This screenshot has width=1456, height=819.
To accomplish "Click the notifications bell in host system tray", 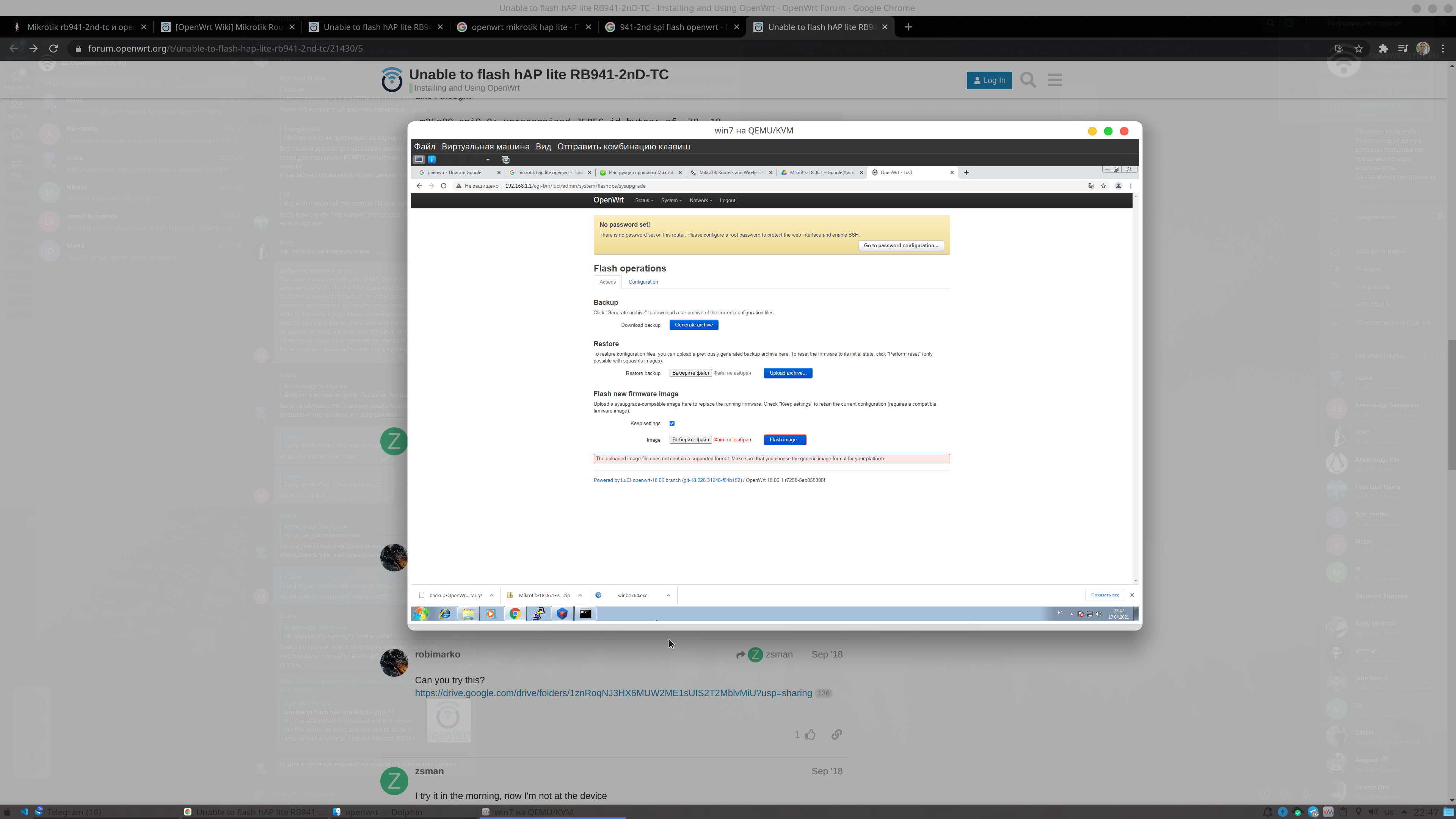I will [1268, 812].
